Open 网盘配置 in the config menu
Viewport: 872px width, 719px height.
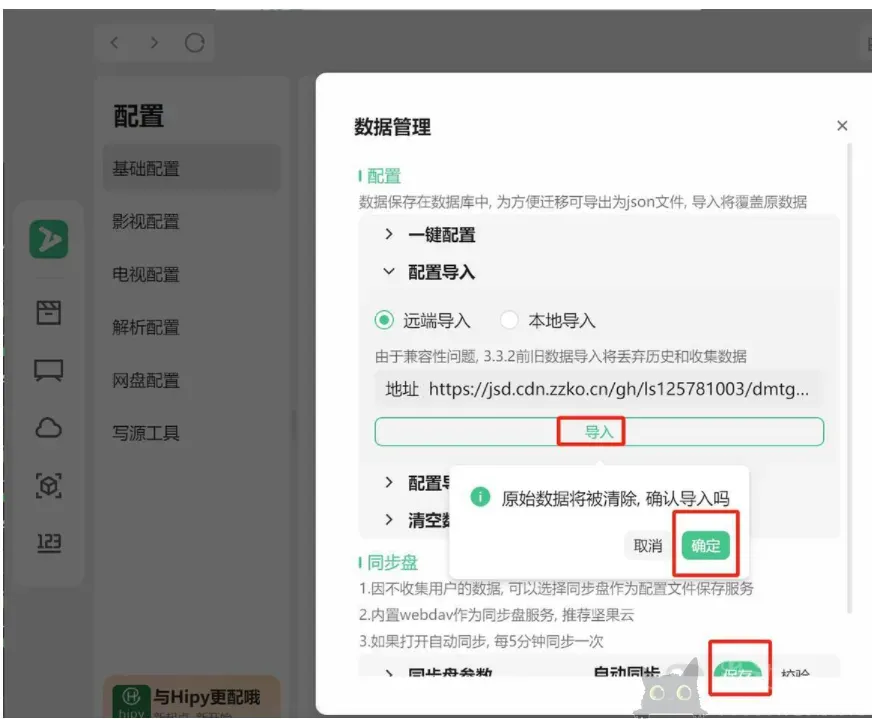(146, 380)
